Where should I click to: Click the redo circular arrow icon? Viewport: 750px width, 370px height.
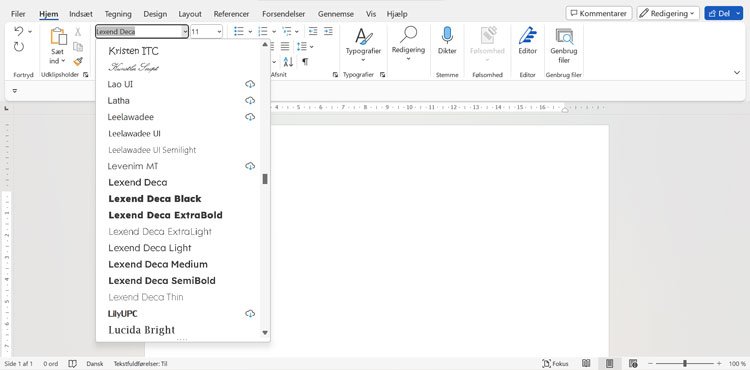[x=19, y=47]
